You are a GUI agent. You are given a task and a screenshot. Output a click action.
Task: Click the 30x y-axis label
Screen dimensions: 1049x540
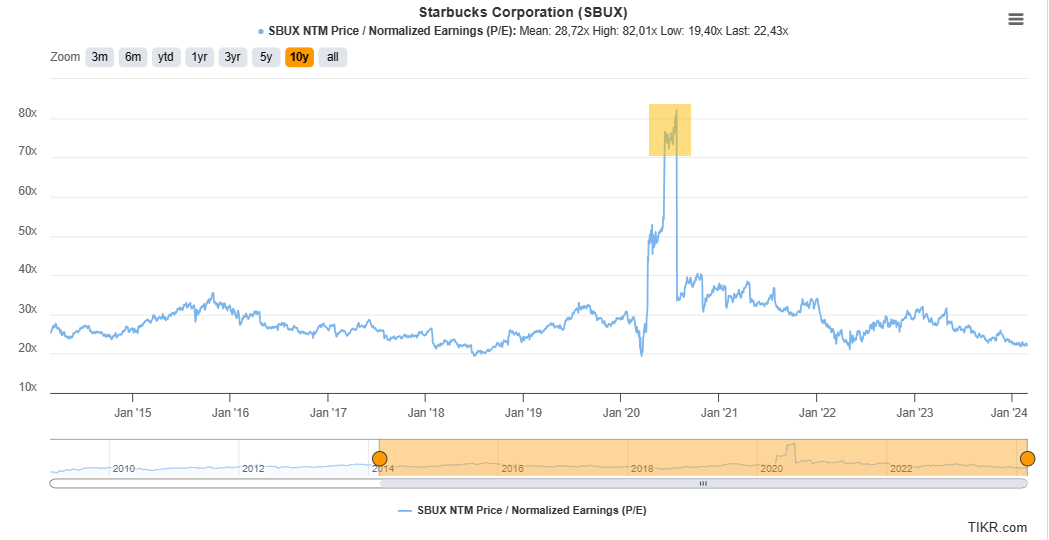(x=27, y=309)
